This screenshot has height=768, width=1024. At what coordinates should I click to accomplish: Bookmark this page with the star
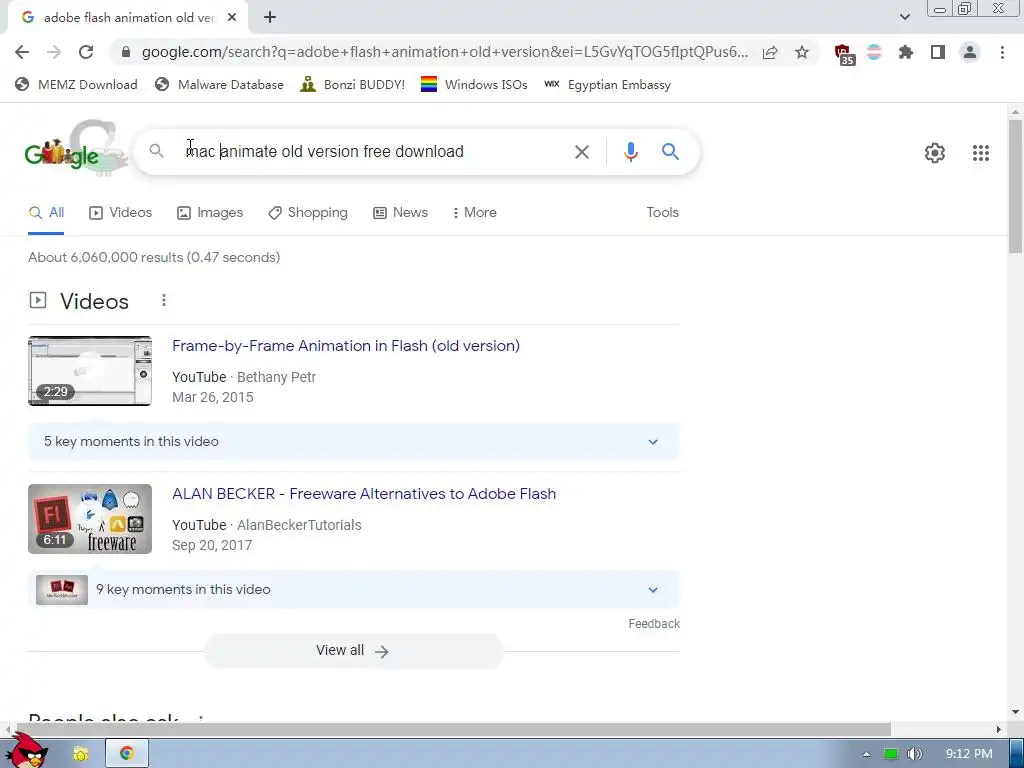pyautogui.click(x=802, y=52)
